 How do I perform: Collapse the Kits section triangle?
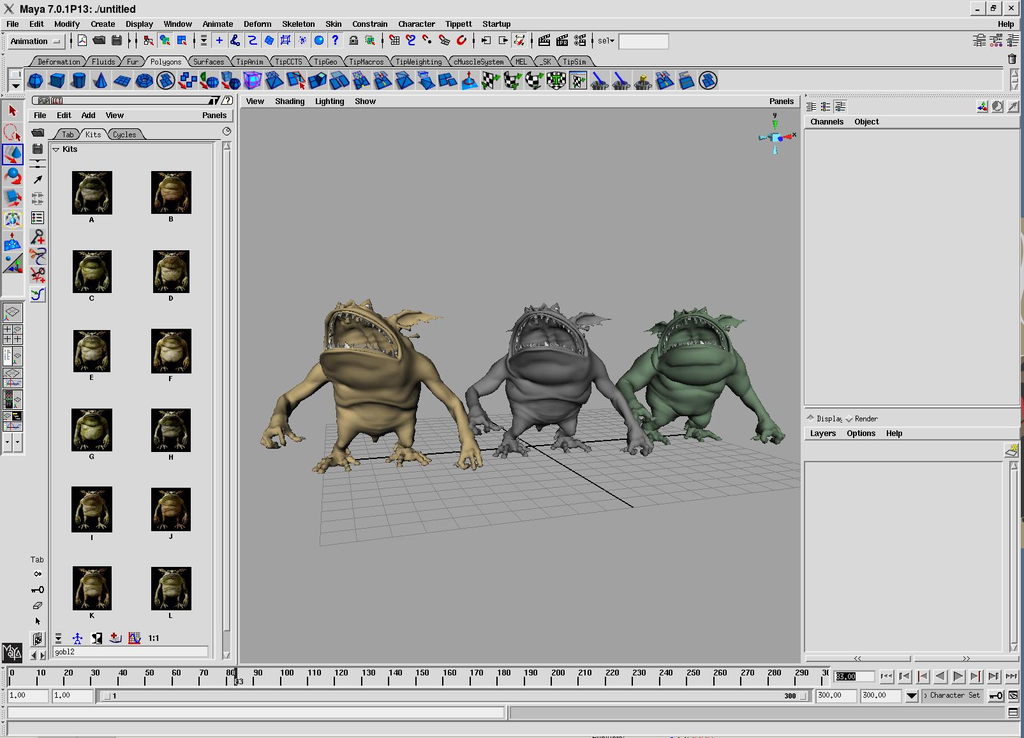[x=56, y=149]
